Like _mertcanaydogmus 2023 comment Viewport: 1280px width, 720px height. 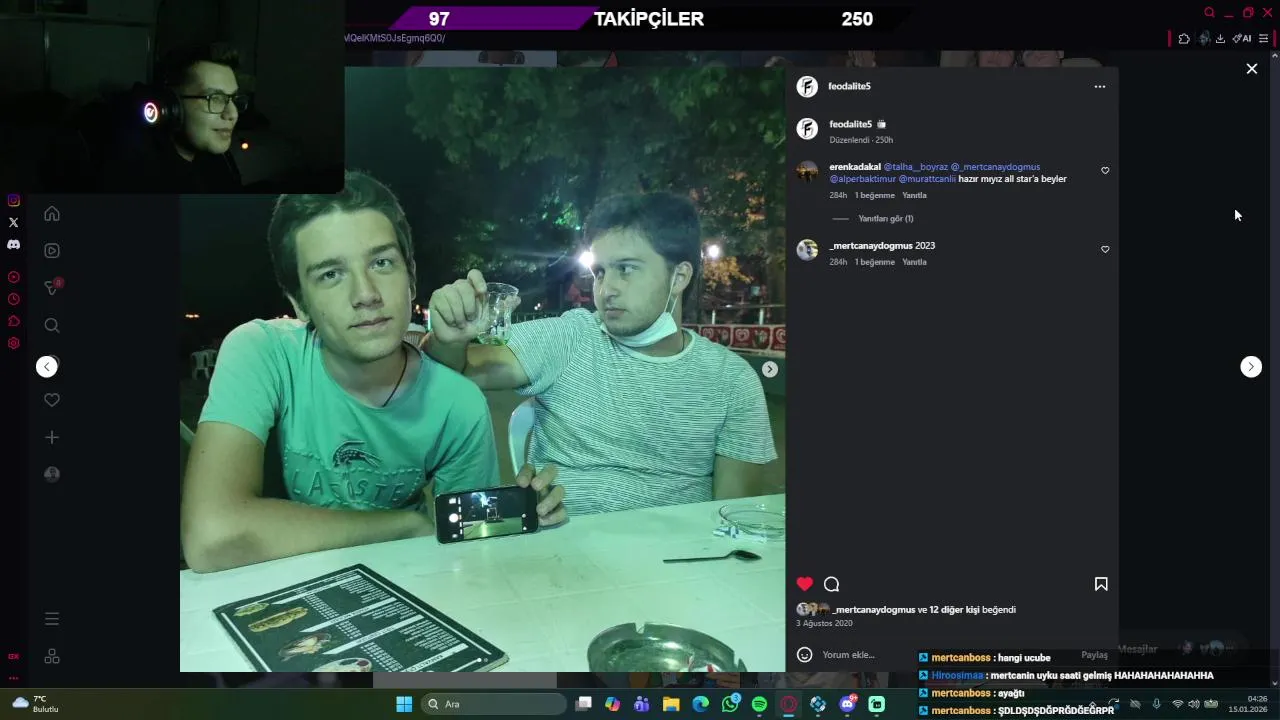(x=1105, y=249)
